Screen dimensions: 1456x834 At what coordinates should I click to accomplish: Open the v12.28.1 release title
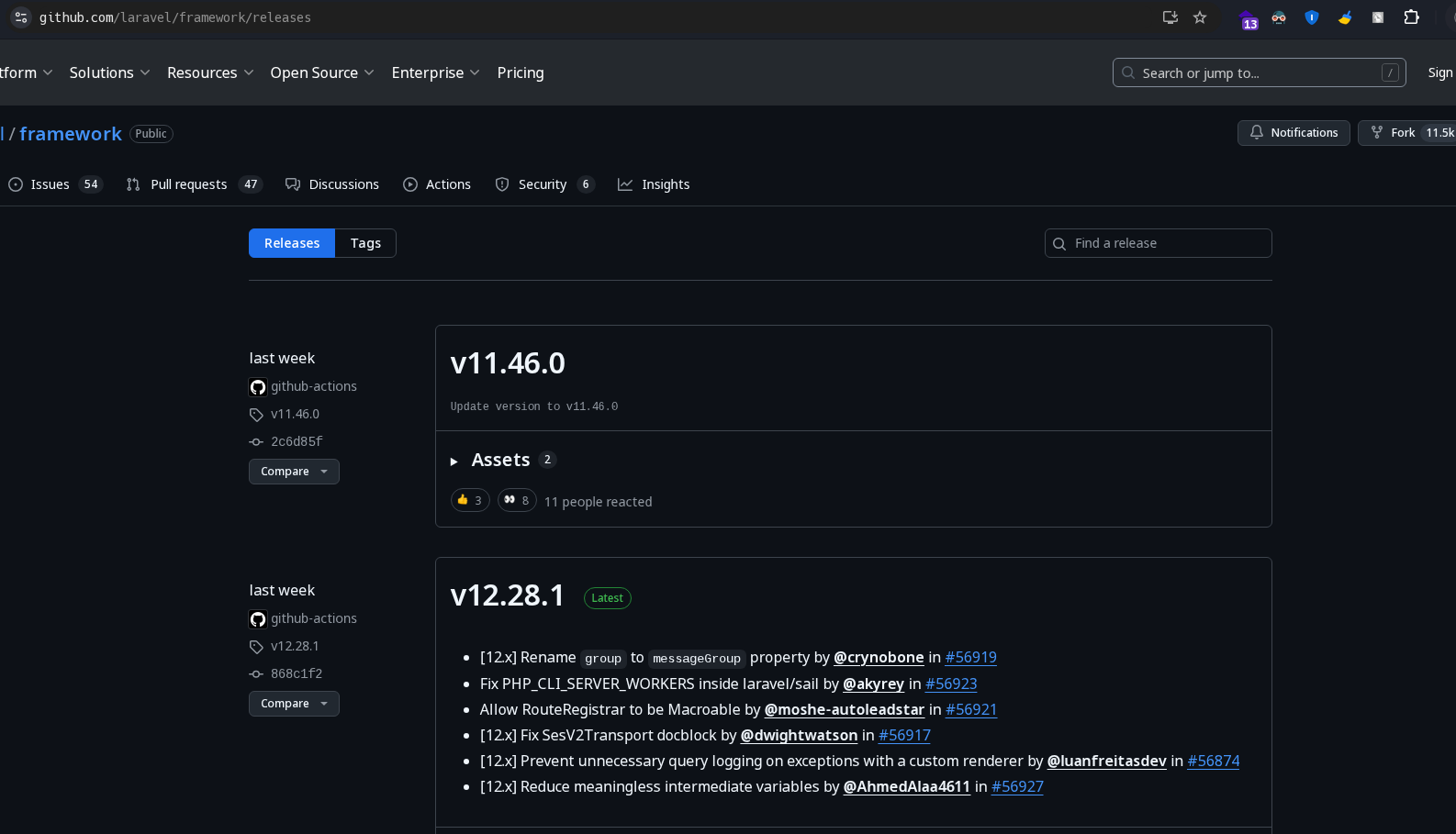coord(508,595)
